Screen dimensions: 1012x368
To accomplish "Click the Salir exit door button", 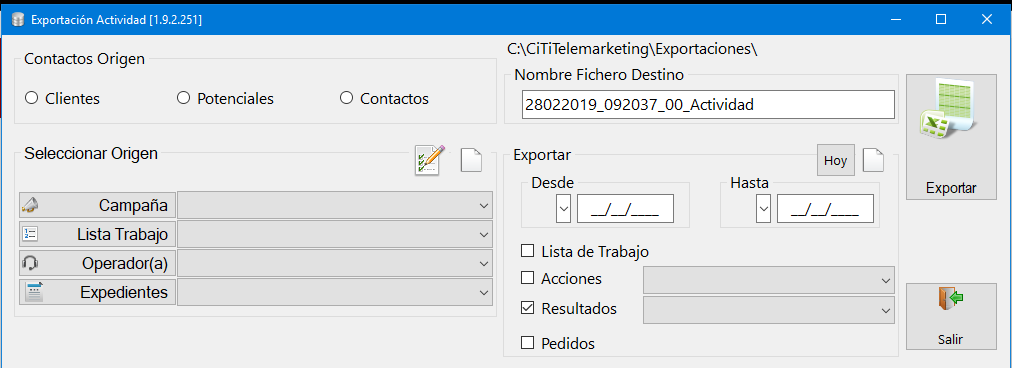I will click(x=951, y=317).
